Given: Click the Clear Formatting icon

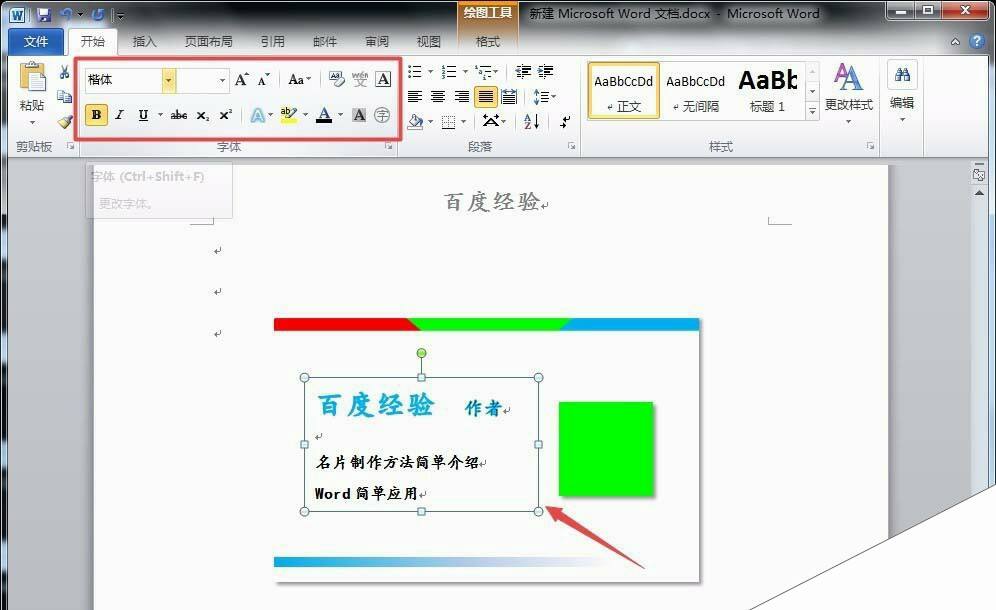Looking at the screenshot, I should [x=337, y=79].
